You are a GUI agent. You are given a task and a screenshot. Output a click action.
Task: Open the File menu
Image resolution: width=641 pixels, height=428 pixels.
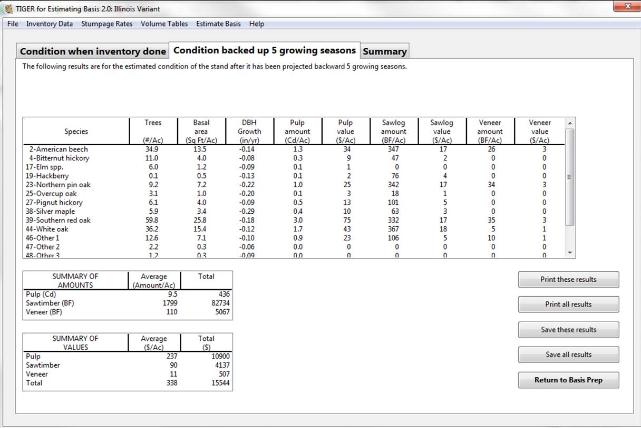[13, 23]
